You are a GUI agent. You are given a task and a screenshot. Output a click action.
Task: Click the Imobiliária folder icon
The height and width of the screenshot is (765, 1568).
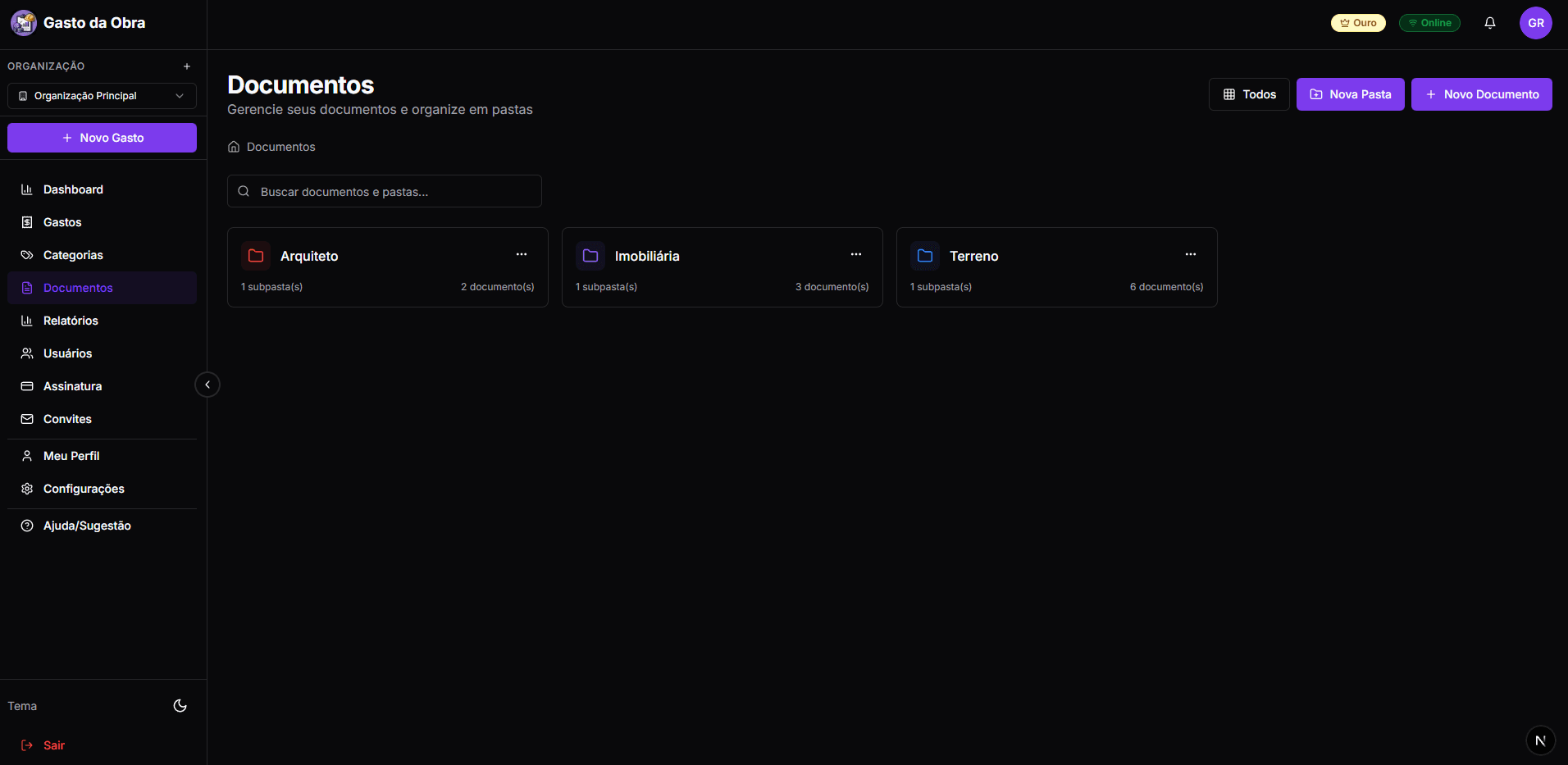590,256
